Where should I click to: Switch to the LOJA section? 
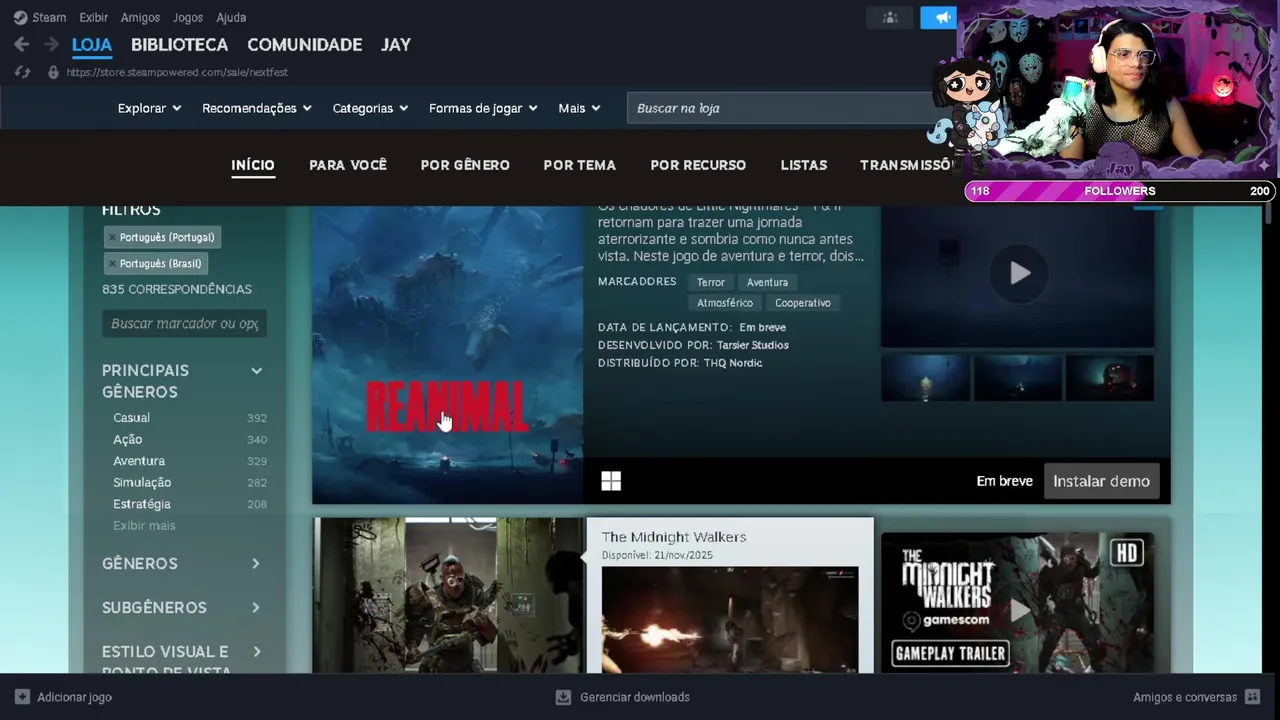point(92,44)
